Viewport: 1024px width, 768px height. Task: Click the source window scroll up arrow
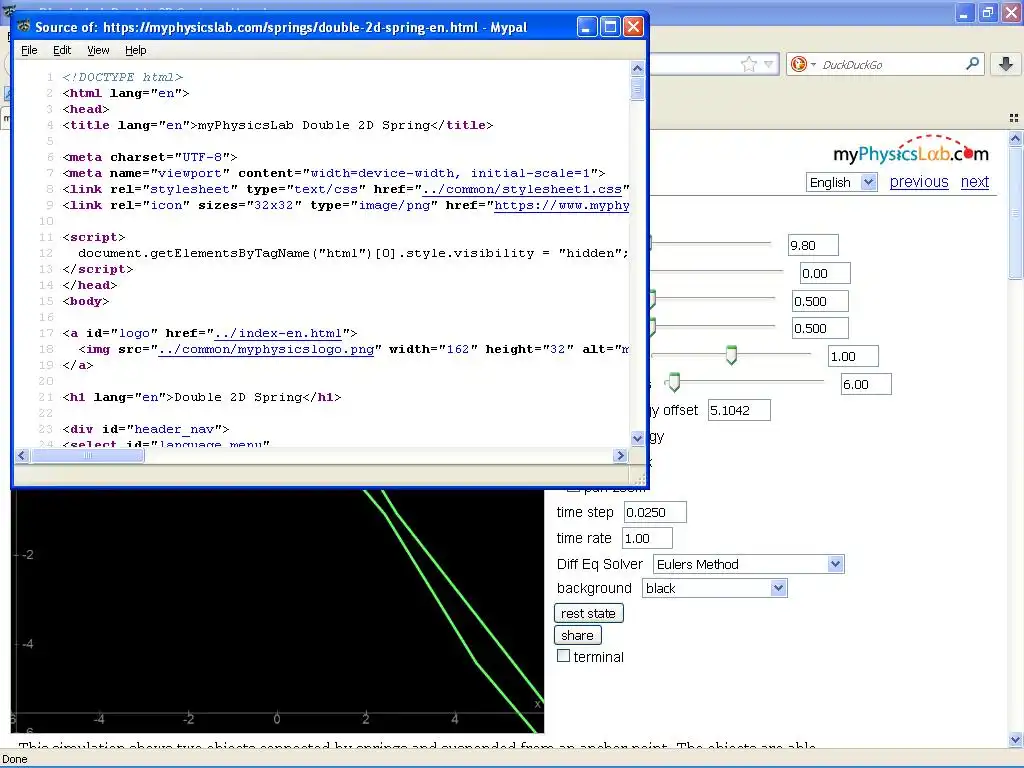[637, 69]
